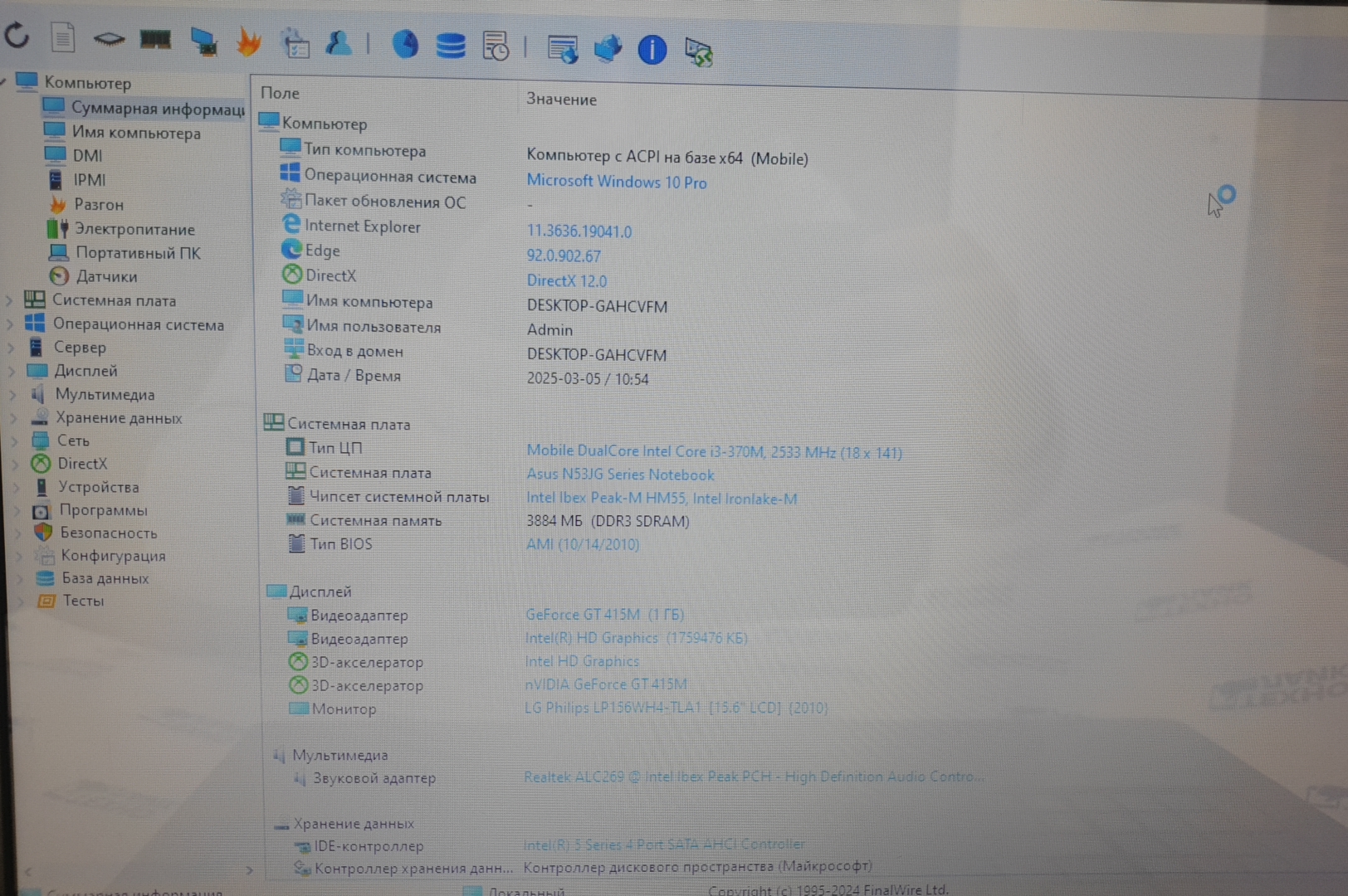Click the blue info circle toolbar icon
This screenshot has height=896, width=1348.
pyautogui.click(x=652, y=50)
